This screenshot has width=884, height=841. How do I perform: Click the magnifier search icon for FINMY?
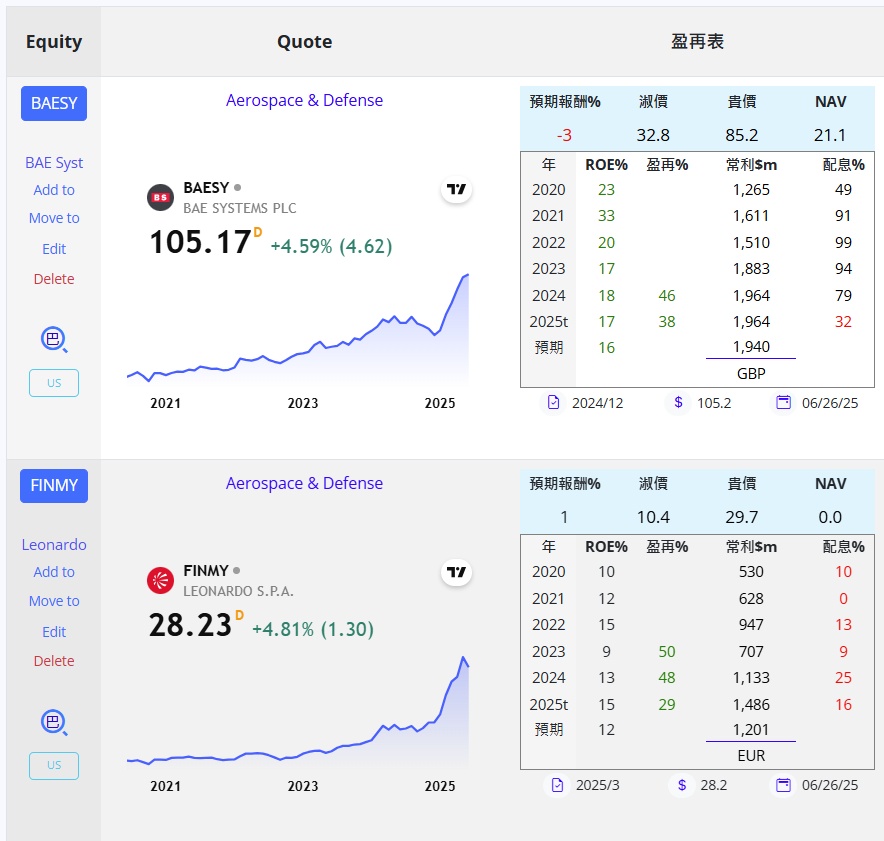(54, 722)
